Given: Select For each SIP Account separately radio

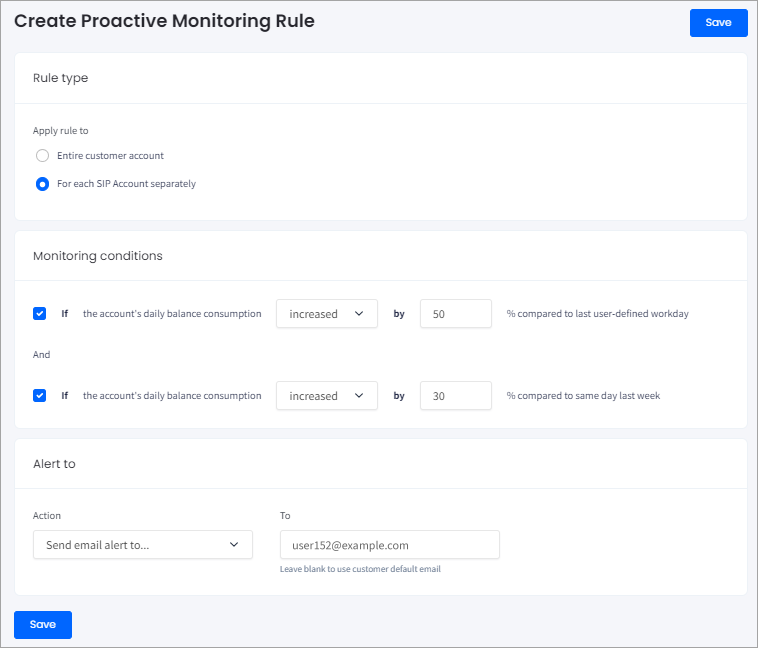Looking at the screenshot, I should (43, 184).
